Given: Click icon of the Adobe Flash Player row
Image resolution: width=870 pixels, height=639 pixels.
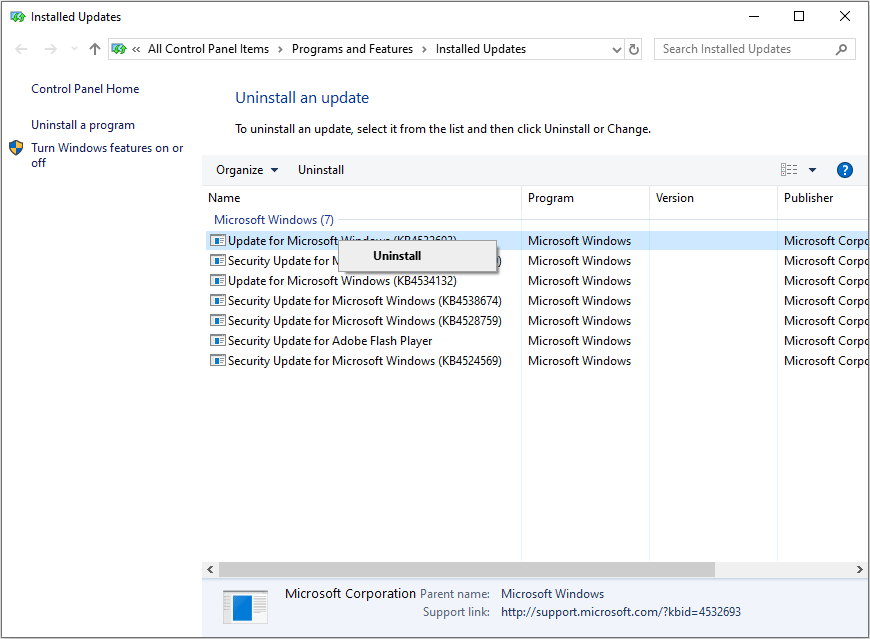Looking at the screenshot, I should point(218,341).
